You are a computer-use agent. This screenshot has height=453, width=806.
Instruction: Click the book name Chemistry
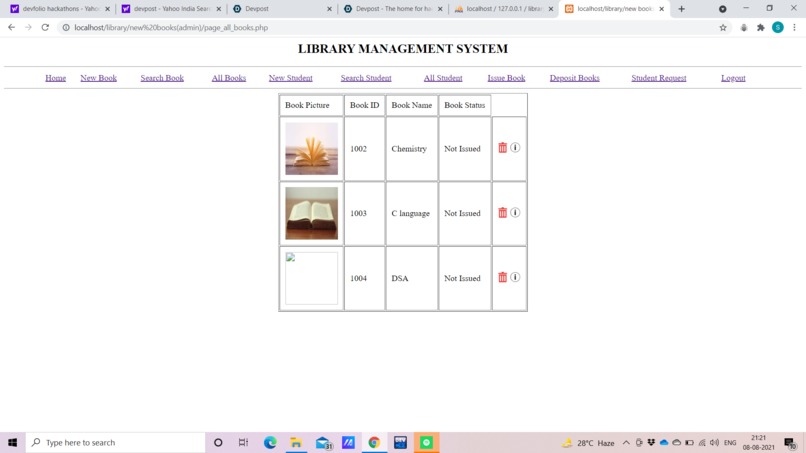pyautogui.click(x=409, y=149)
